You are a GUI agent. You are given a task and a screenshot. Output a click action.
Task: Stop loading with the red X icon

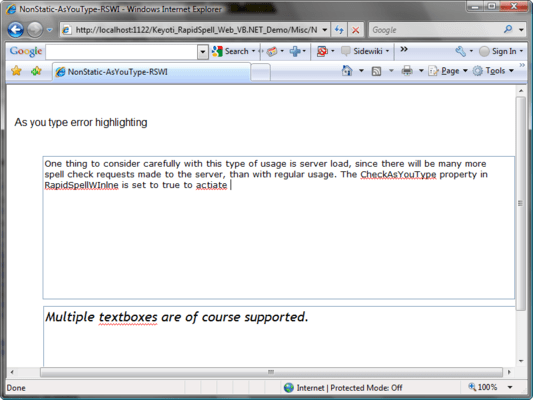point(356,30)
